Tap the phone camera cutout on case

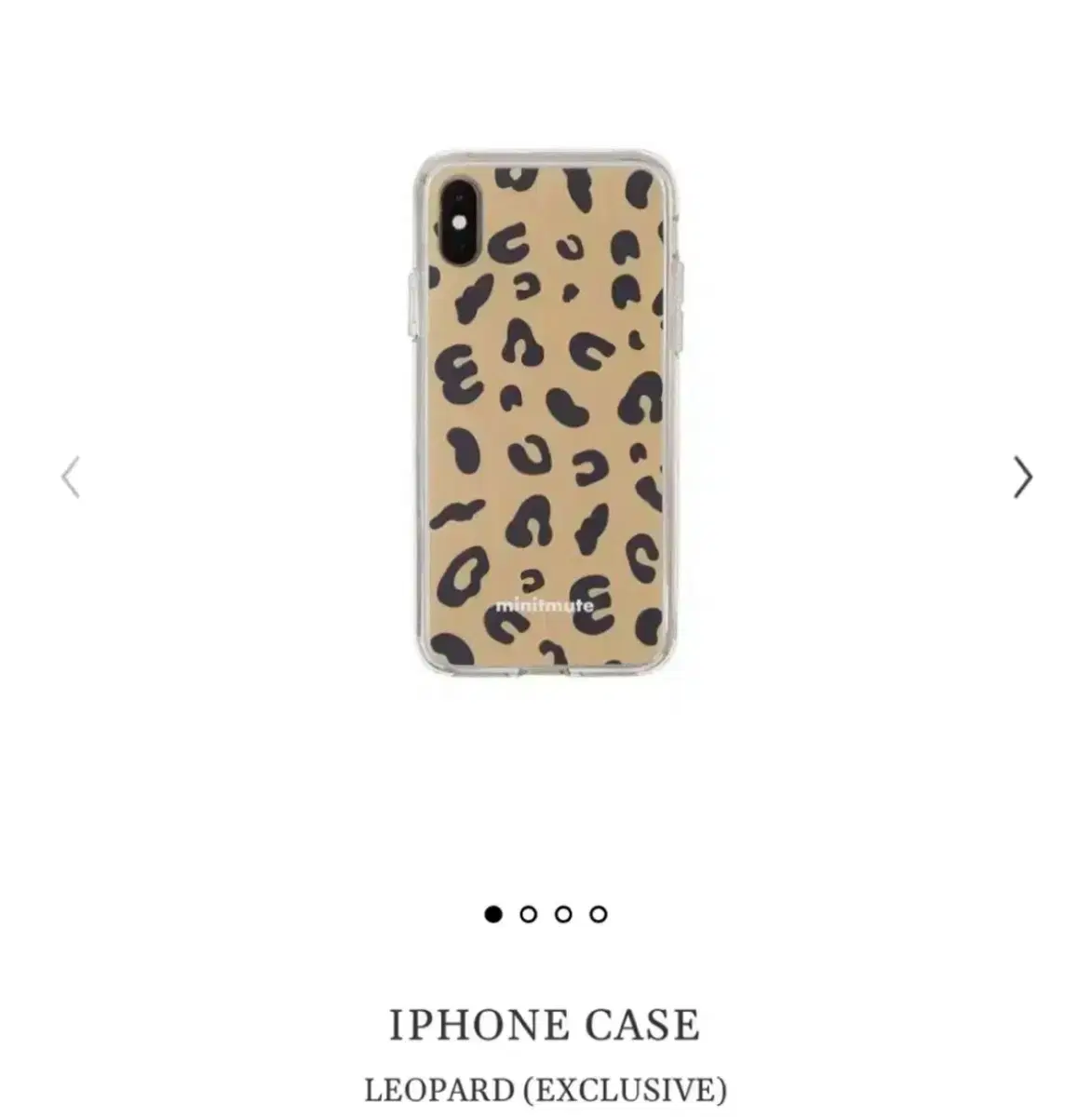point(459,218)
